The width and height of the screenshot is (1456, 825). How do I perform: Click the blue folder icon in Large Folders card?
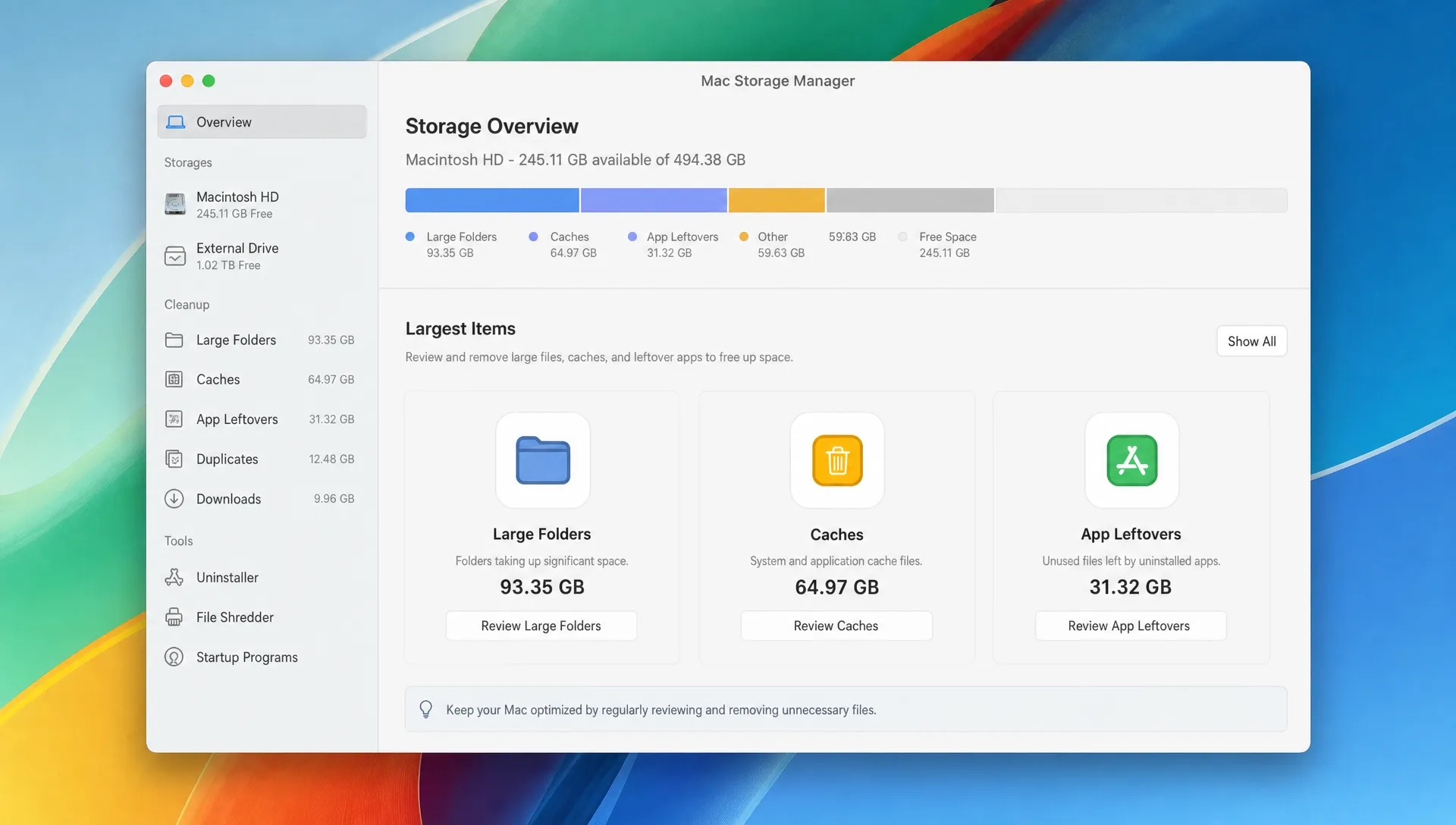coord(543,460)
